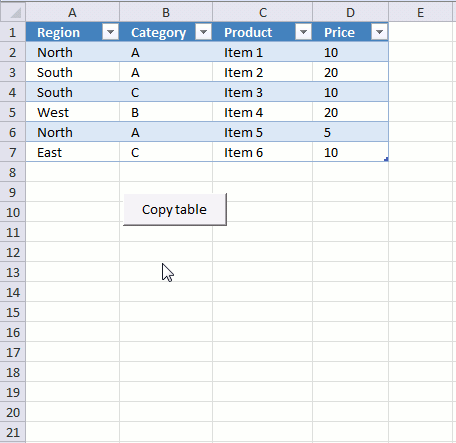The image size is (456, 443).
Task: Click the Copy table button
Action: [175, 209]
